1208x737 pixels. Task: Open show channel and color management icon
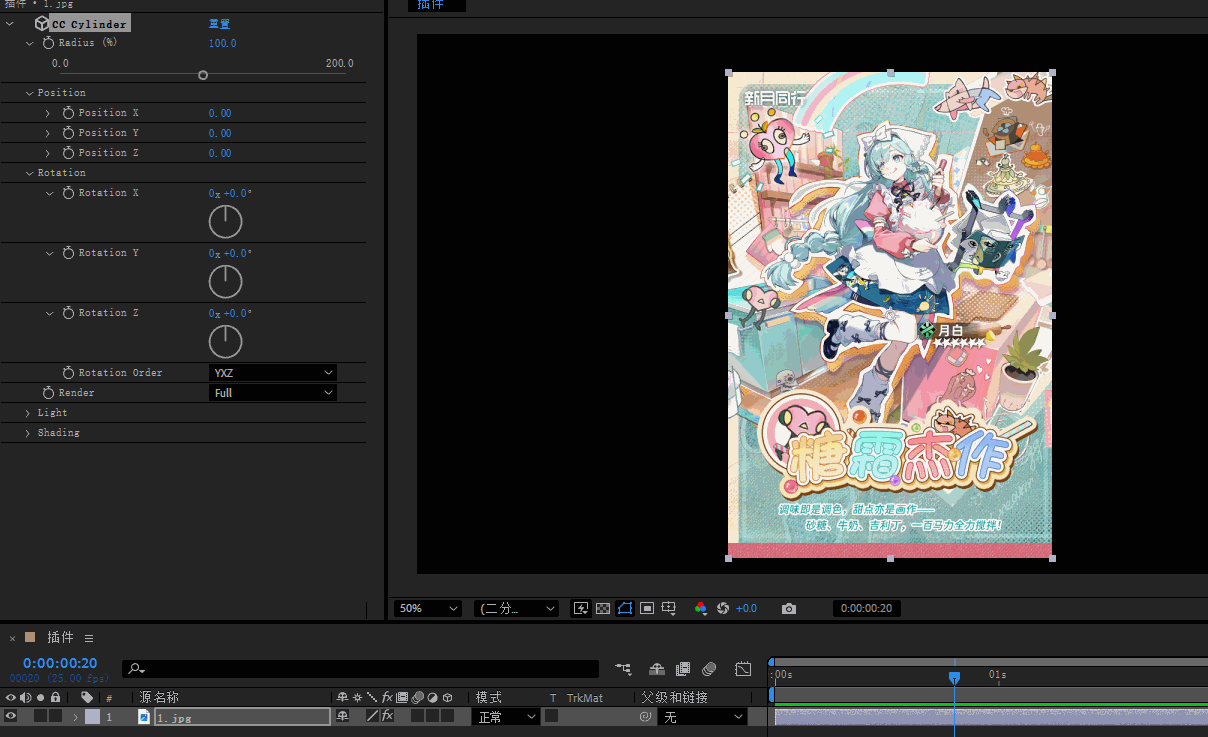click(x=700, y=608)
